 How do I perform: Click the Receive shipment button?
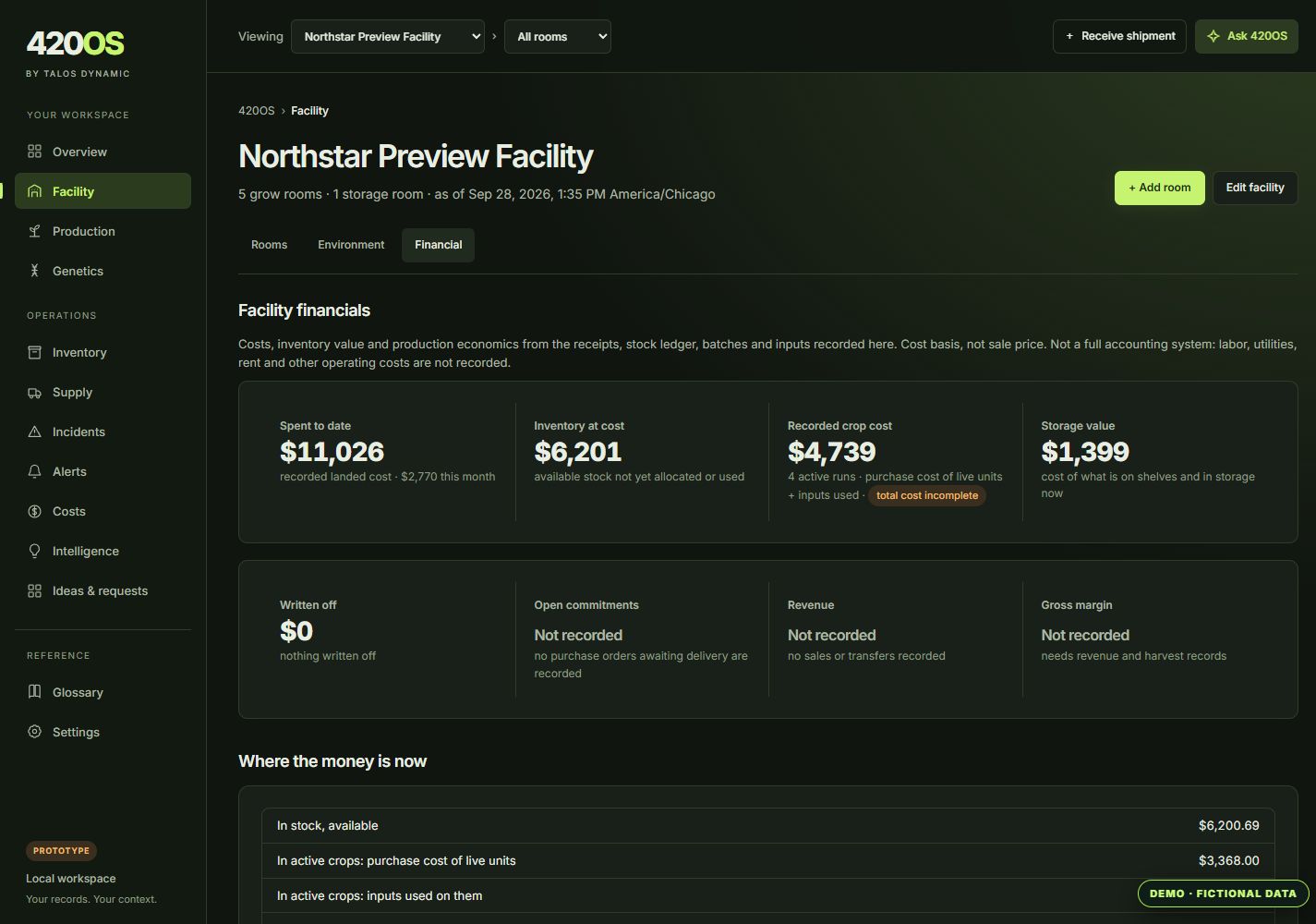coord(1119,36)
